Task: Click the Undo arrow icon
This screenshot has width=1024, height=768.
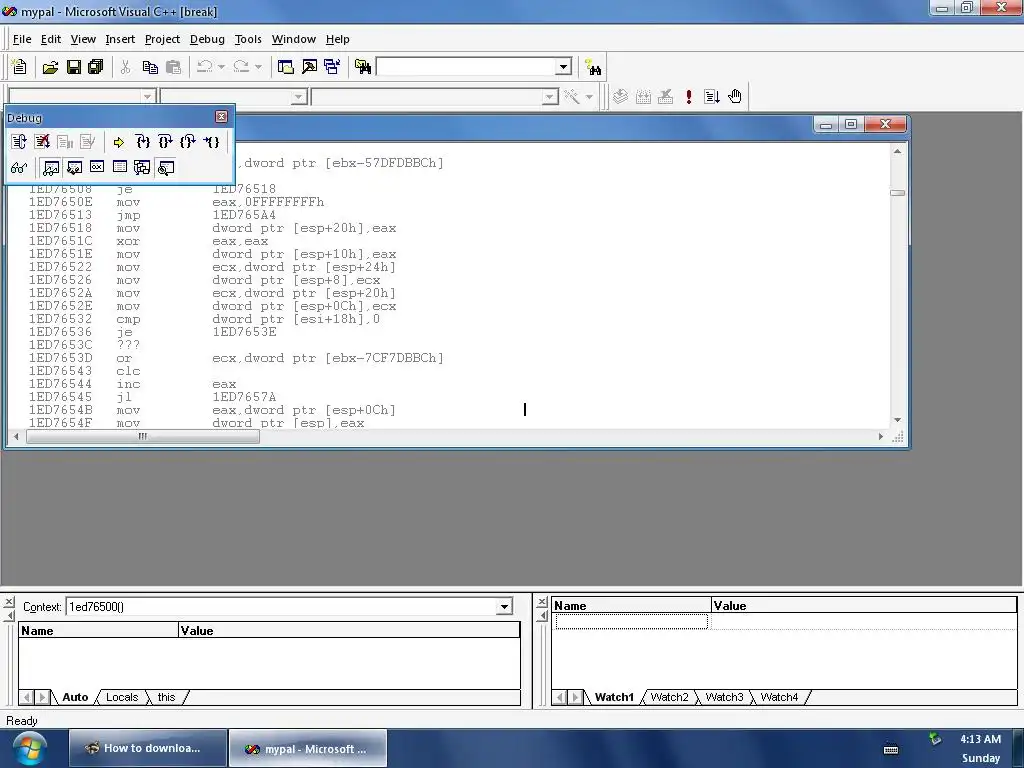Action: click(x=204, y=67)
